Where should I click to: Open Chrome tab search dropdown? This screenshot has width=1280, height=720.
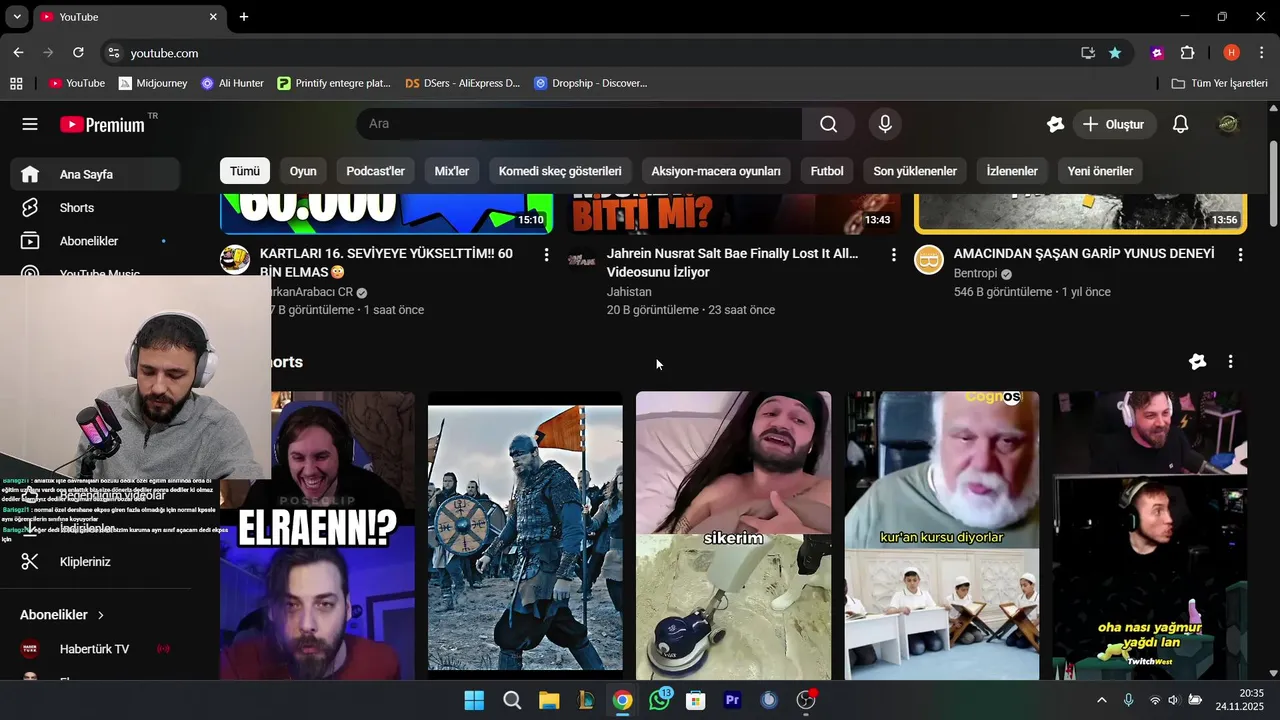[17, 17]
